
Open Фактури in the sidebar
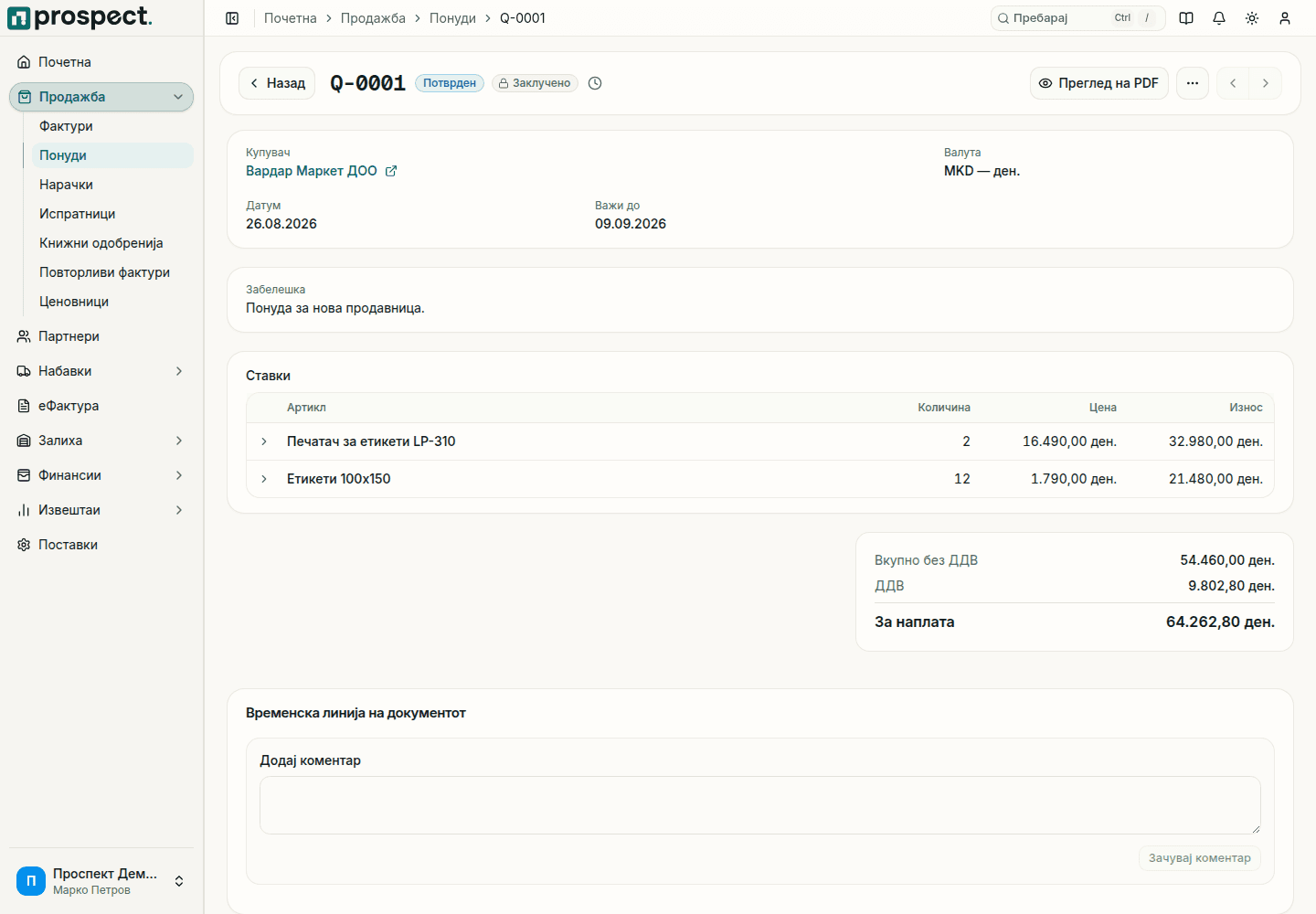112,126
